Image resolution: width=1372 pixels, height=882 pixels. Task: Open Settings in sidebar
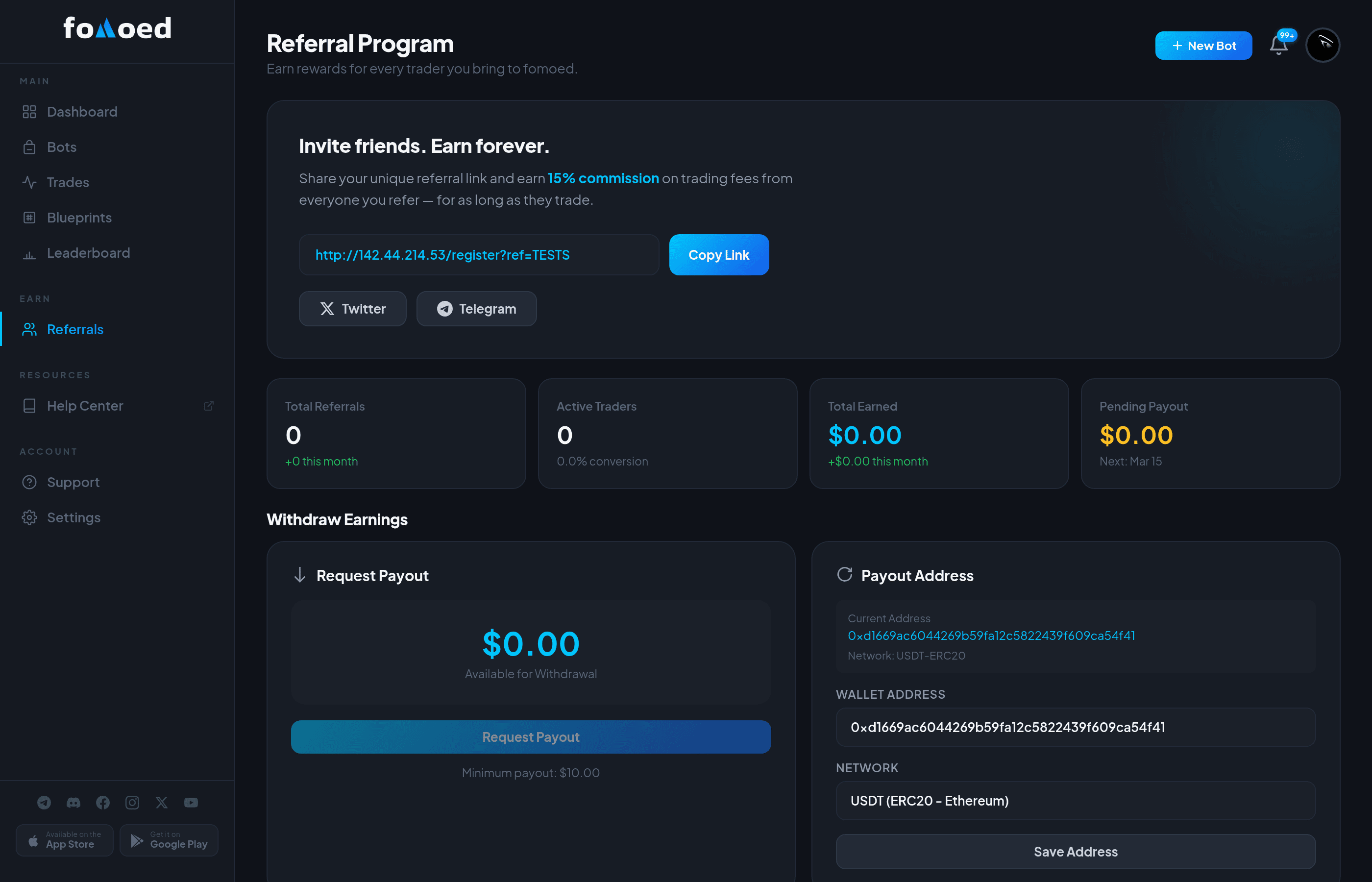click(x=117, y=518)
